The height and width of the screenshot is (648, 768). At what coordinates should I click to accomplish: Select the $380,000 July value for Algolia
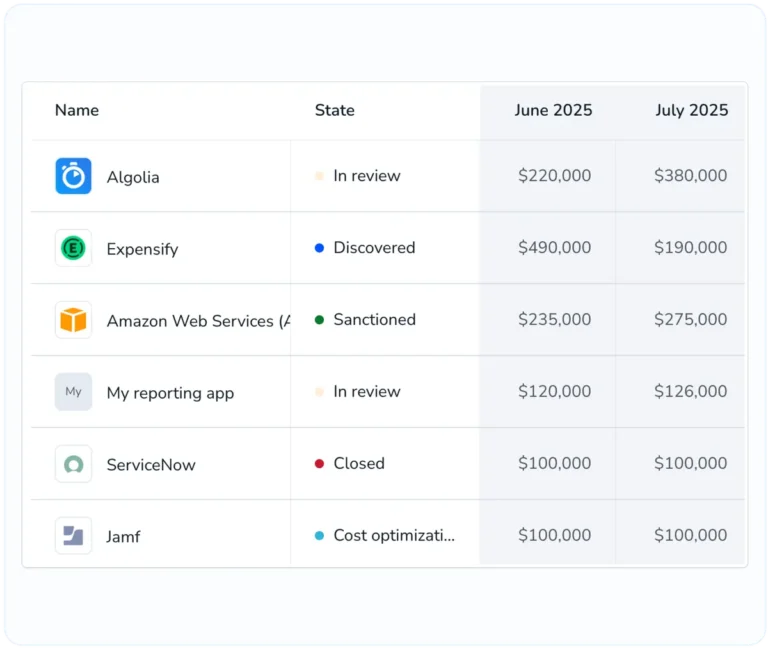tap(691, 175)
